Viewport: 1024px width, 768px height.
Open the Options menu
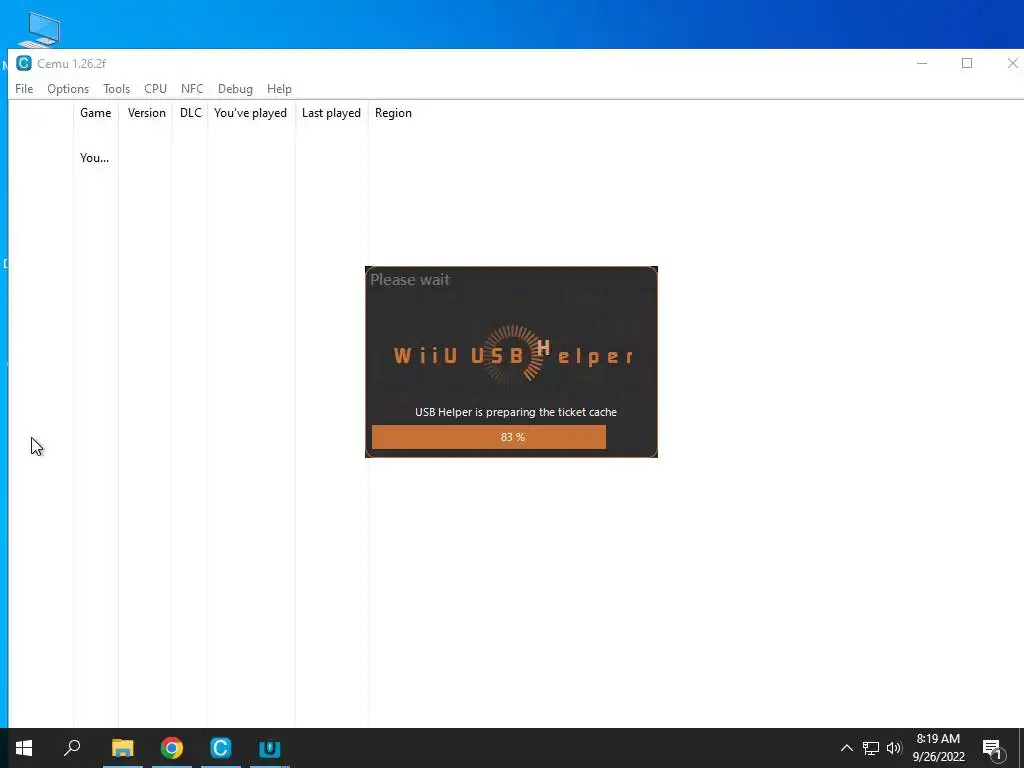point(68,89)
